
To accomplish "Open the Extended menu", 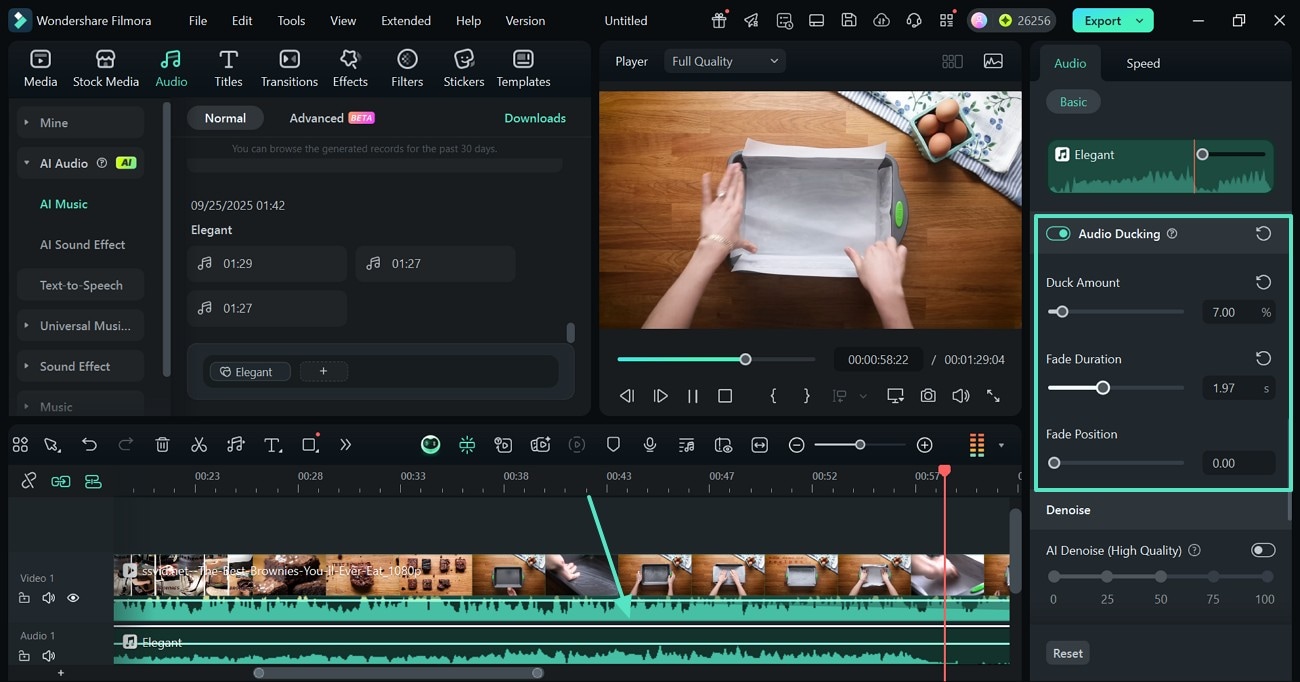I will pos(406,20).
